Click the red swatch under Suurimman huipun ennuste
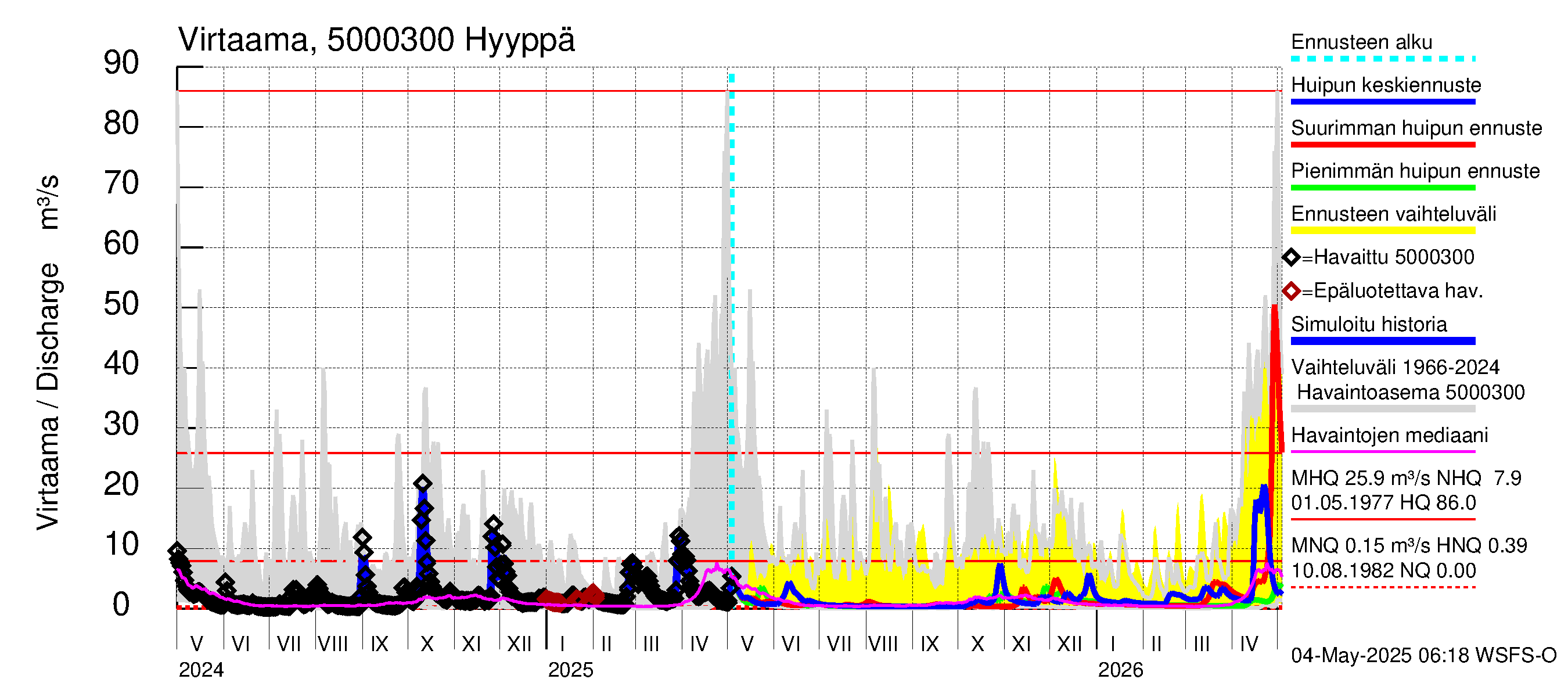This screenshot has height=697, width=1568. pyautogui.click(x=1383, y=145)
